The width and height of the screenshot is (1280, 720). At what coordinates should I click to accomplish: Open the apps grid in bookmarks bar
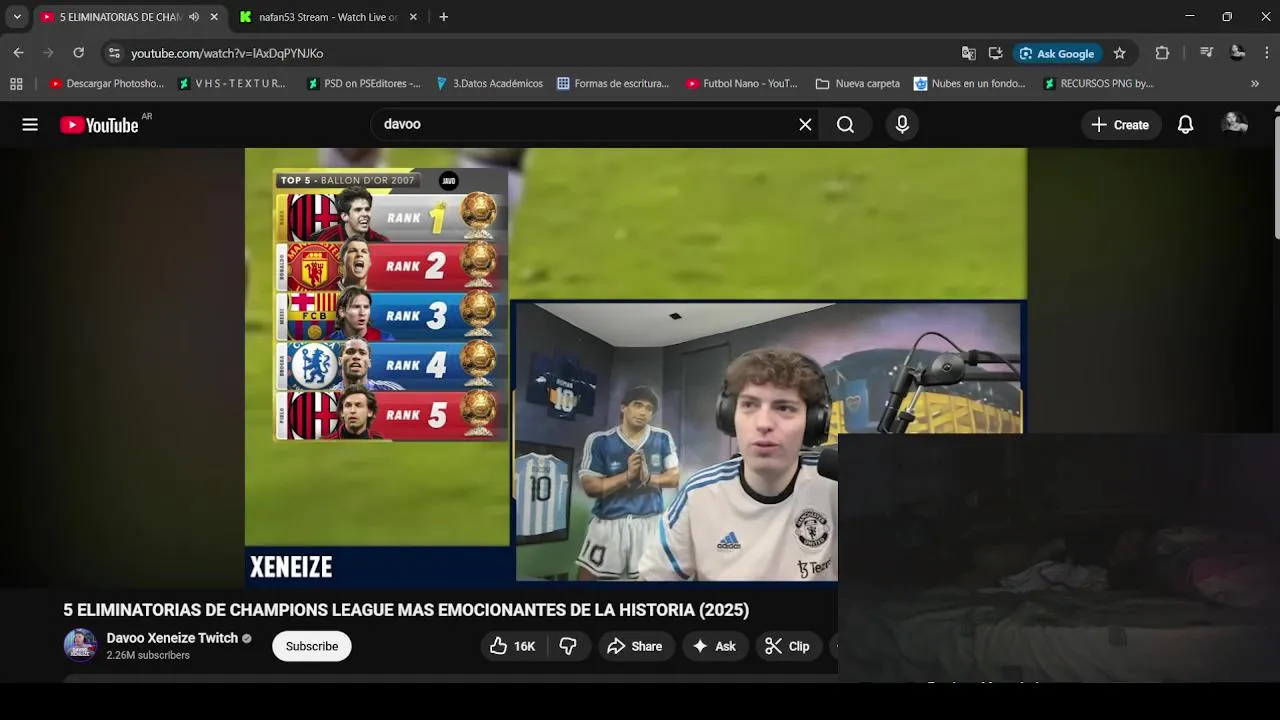(16, 84)
